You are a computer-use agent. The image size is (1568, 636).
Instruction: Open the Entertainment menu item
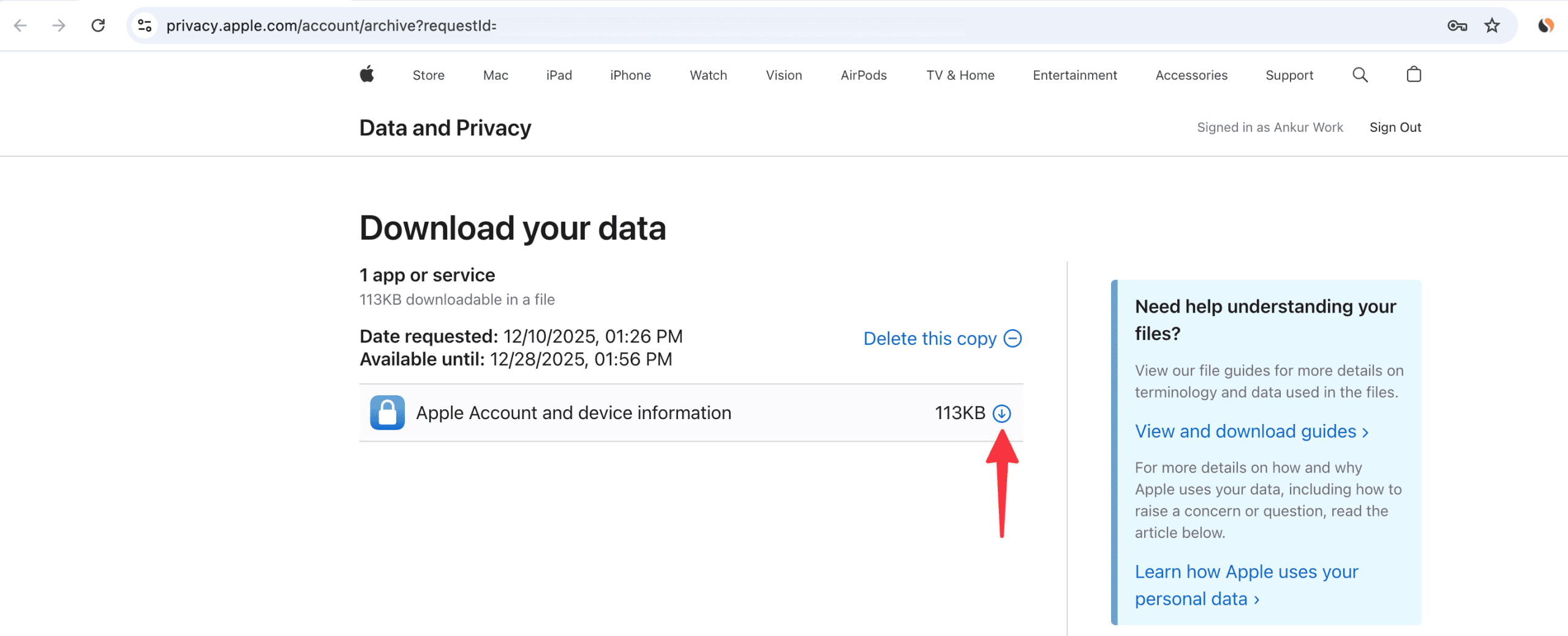point(1075,75)
